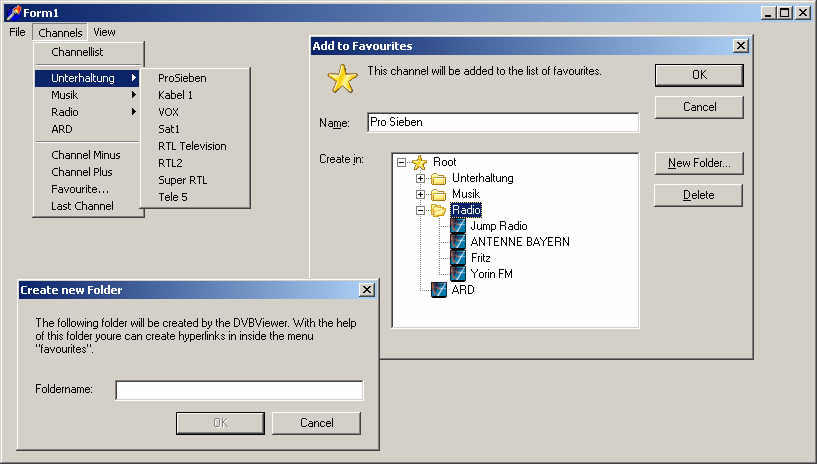The height and width of the screenshot is (464, 817).
Task: Select the Root label in the tree
Action: [x=444, y=162]
